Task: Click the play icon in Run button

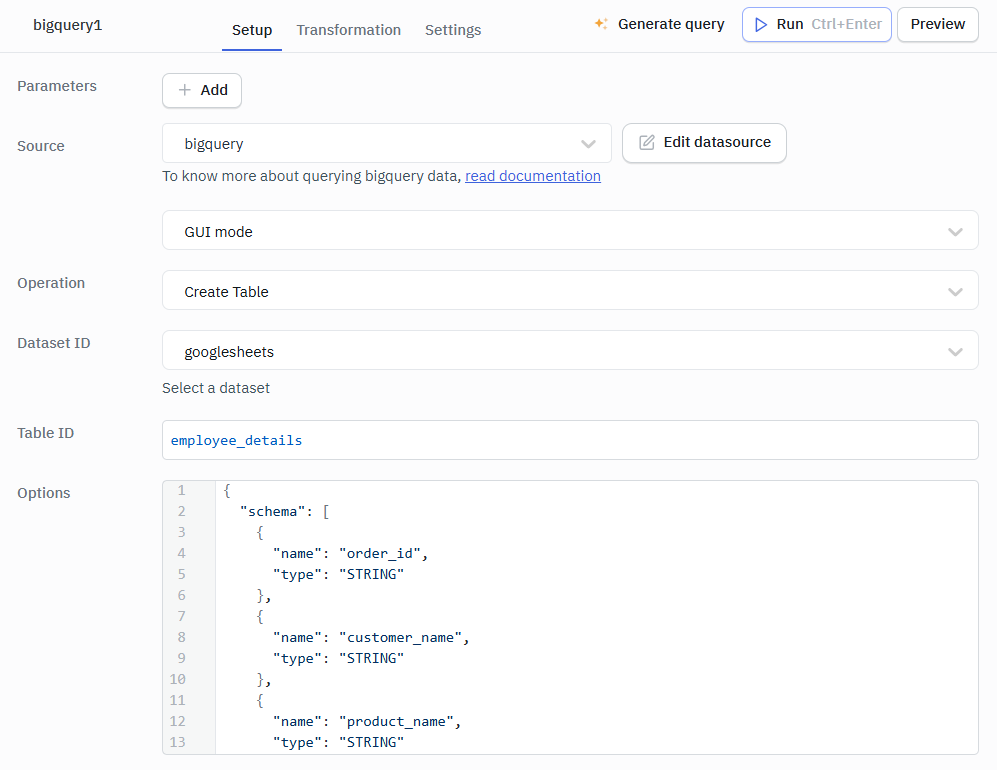Action: click(760, 25)
